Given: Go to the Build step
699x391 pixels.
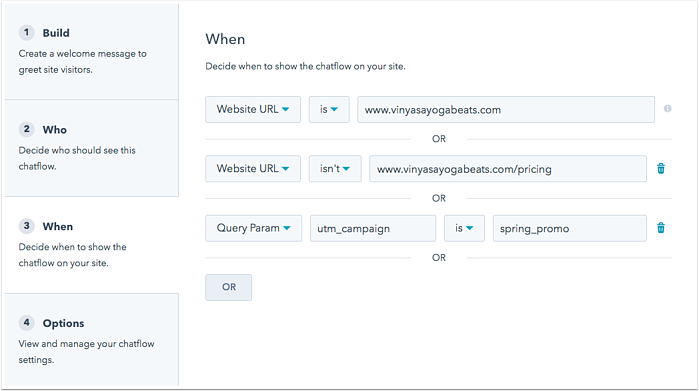Looking at the screenshot, I should point(91,51).
